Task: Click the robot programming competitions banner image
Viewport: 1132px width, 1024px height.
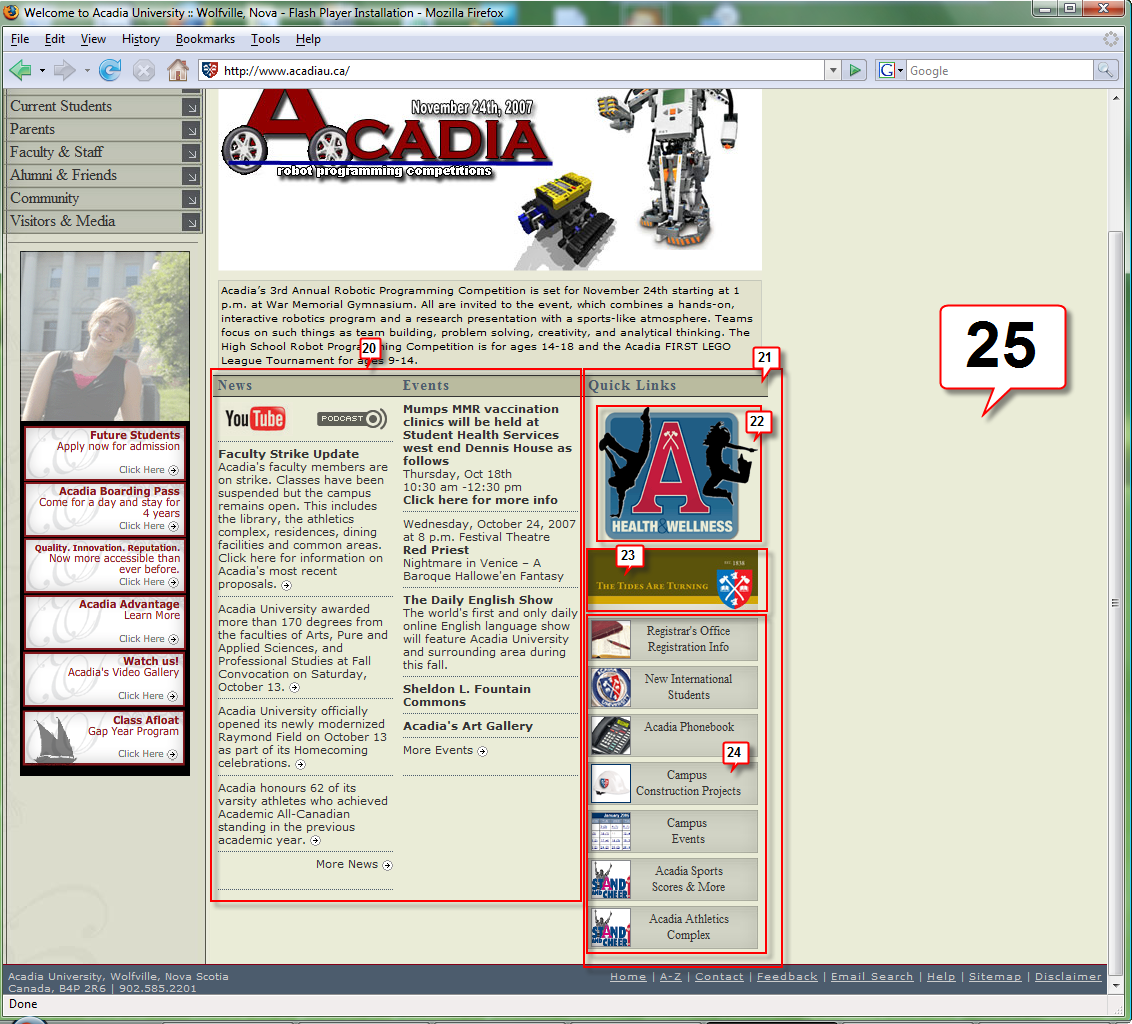Action: [490, 180]
